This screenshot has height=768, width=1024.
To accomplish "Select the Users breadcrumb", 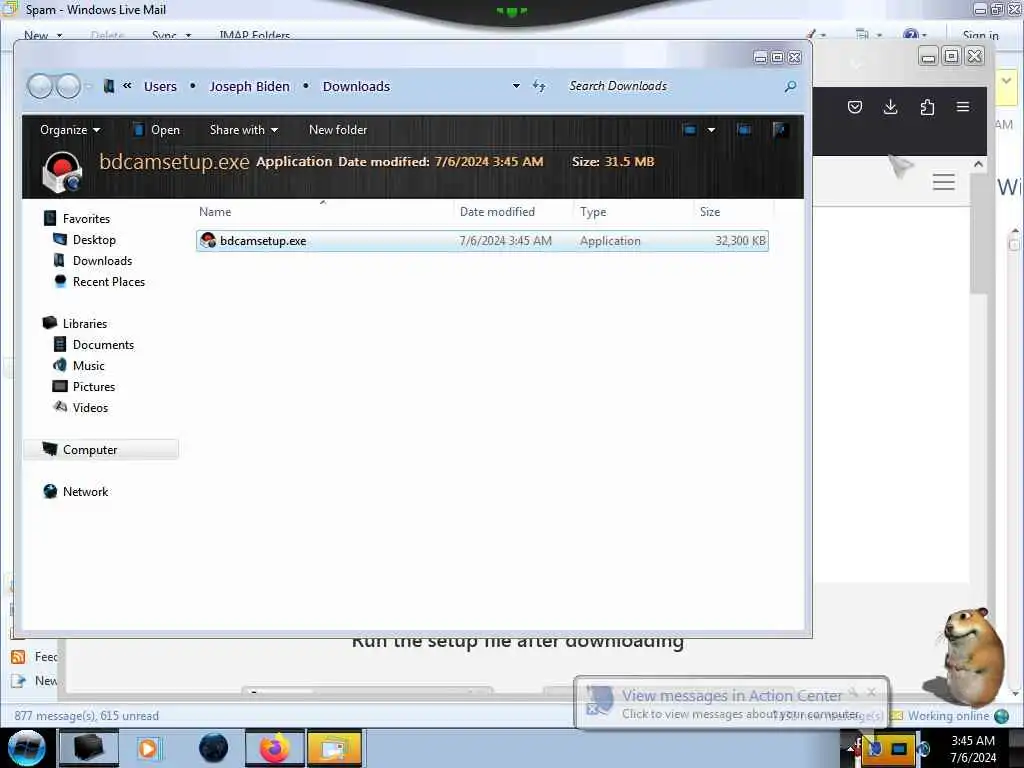I will pyautogui.click(x=160, y=86).
